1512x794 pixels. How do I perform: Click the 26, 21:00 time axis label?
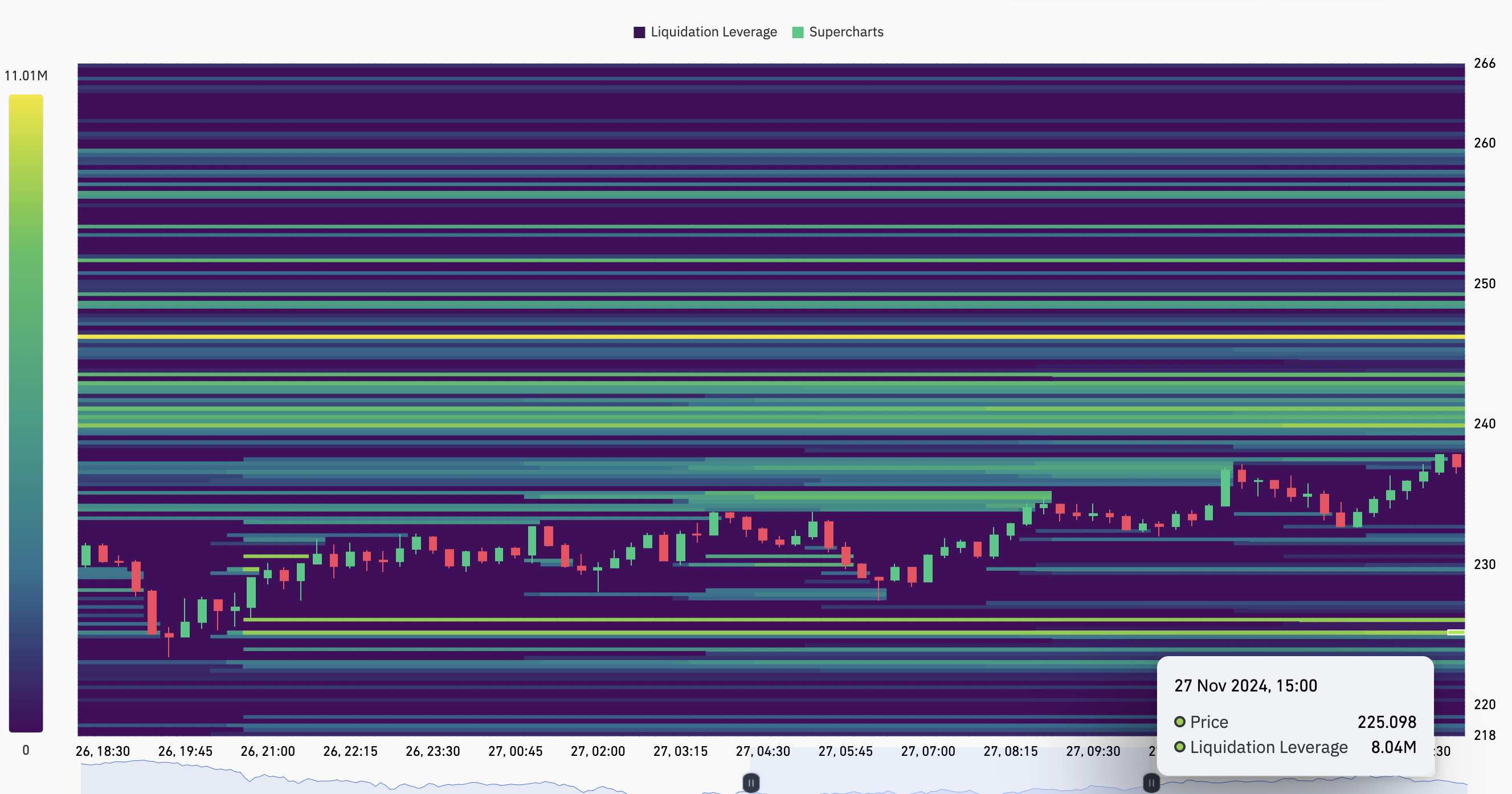point(268,751)
